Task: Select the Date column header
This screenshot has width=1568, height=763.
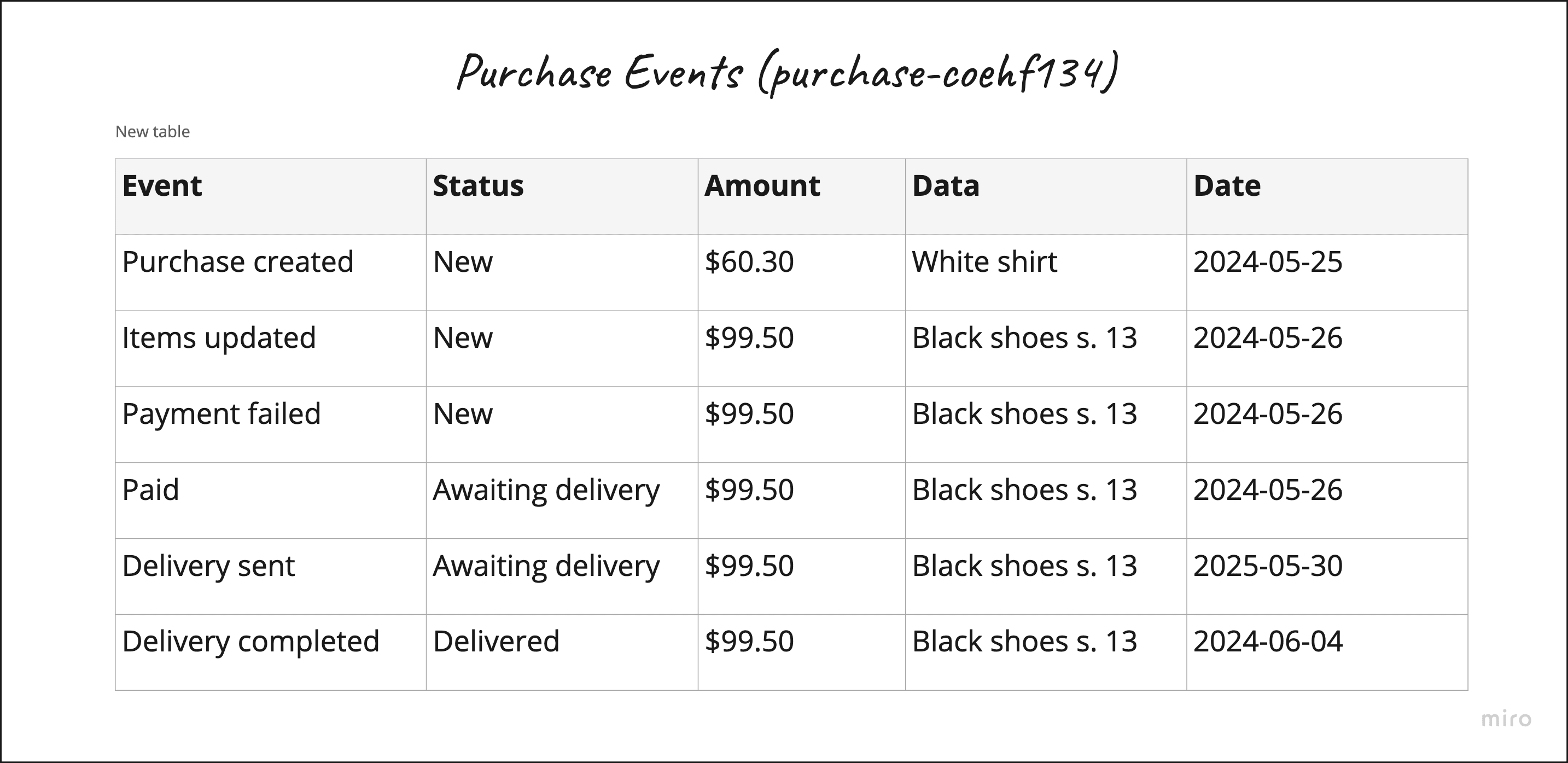Action: (x=1327, y=197)
